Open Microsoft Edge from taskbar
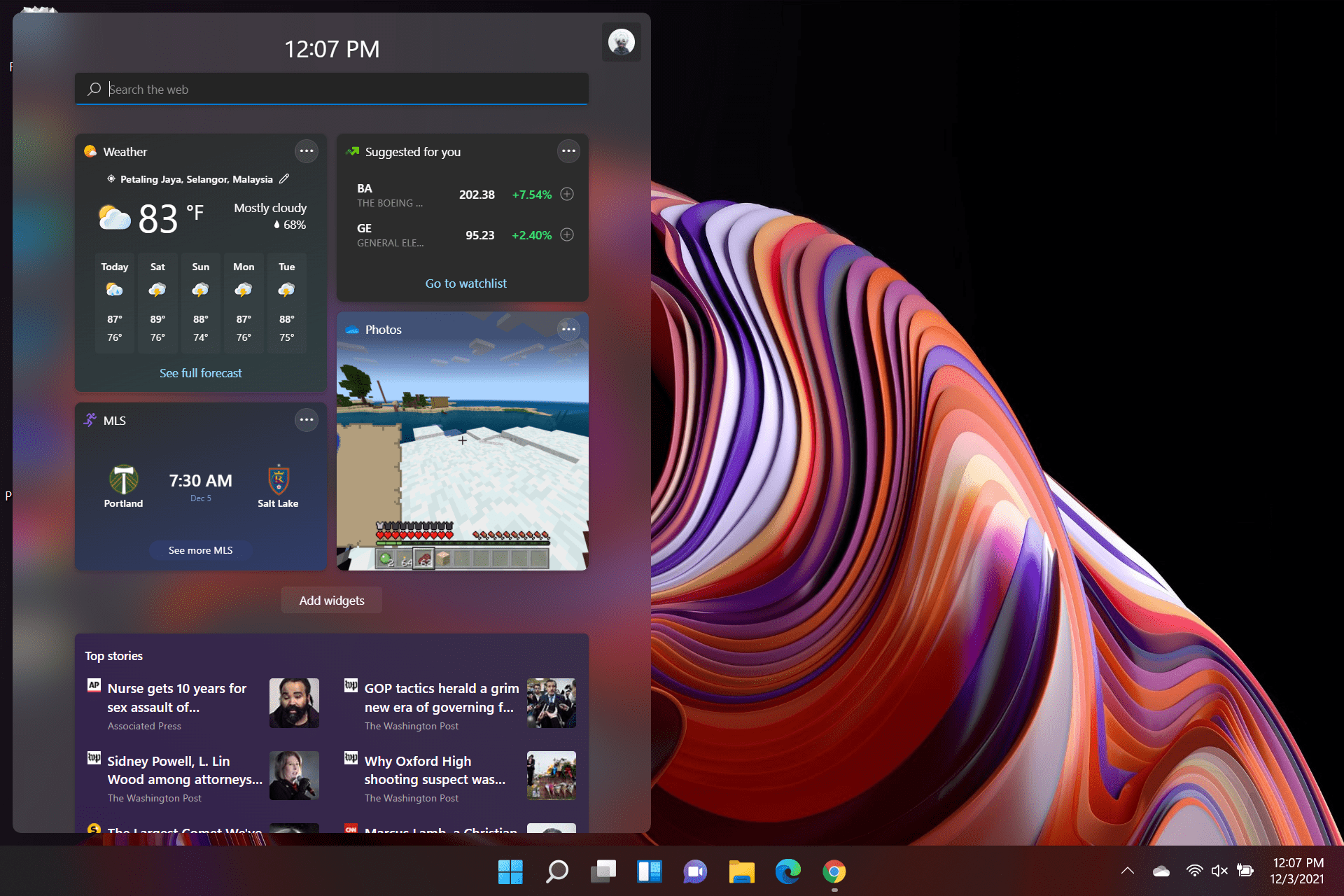Image resolution: width=1344 pixels, height=896 pixels. click(x=787, y=871)
